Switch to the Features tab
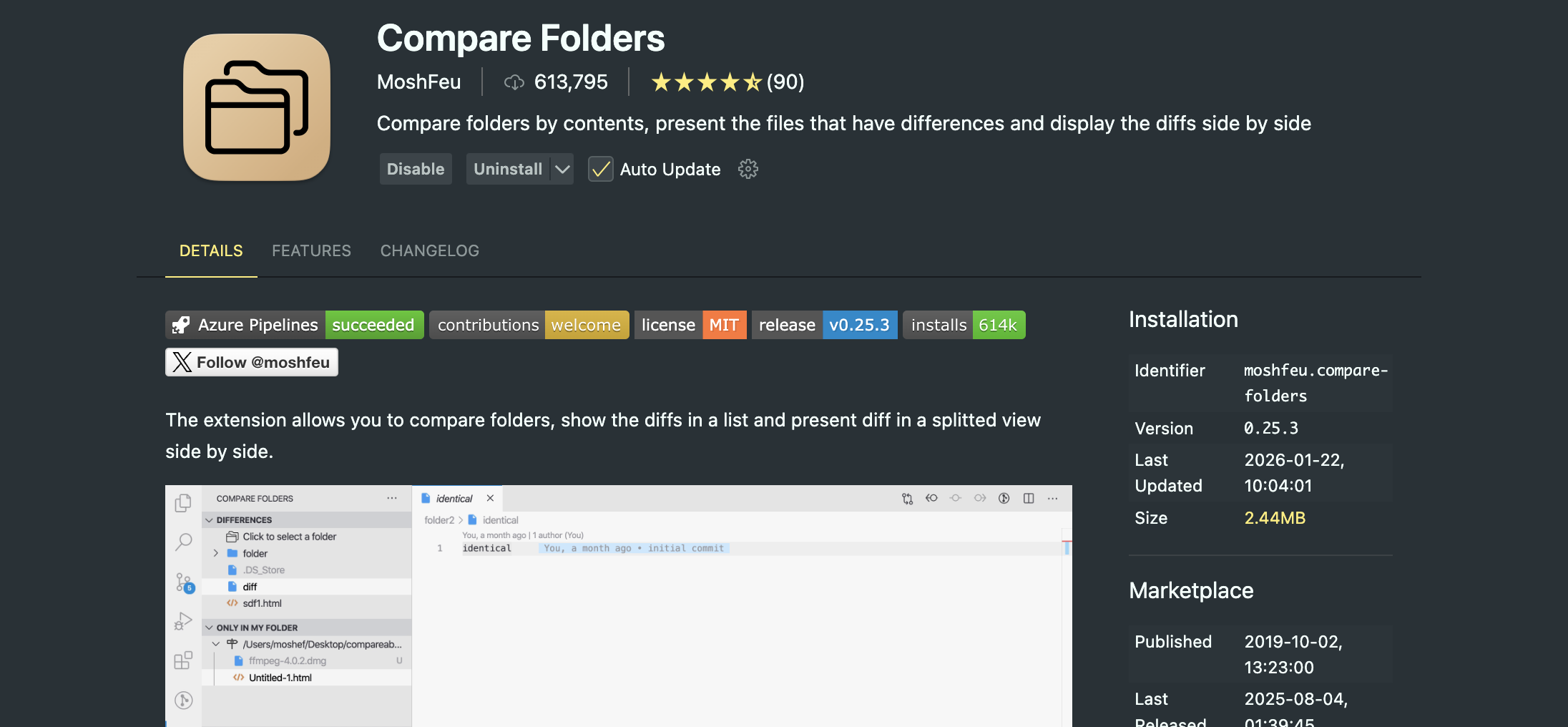 [x=311, y=250]
